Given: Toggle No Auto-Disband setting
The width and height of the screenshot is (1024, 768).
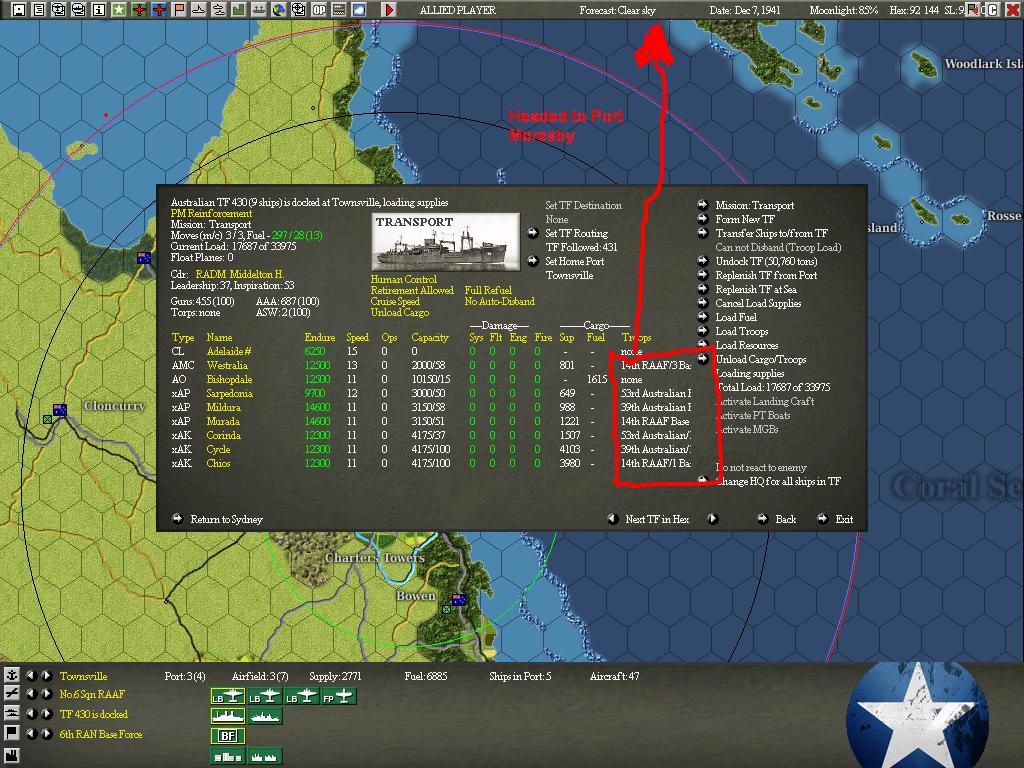Looking at the screenshot, I should pyautogui.click(x=499, y=301).
